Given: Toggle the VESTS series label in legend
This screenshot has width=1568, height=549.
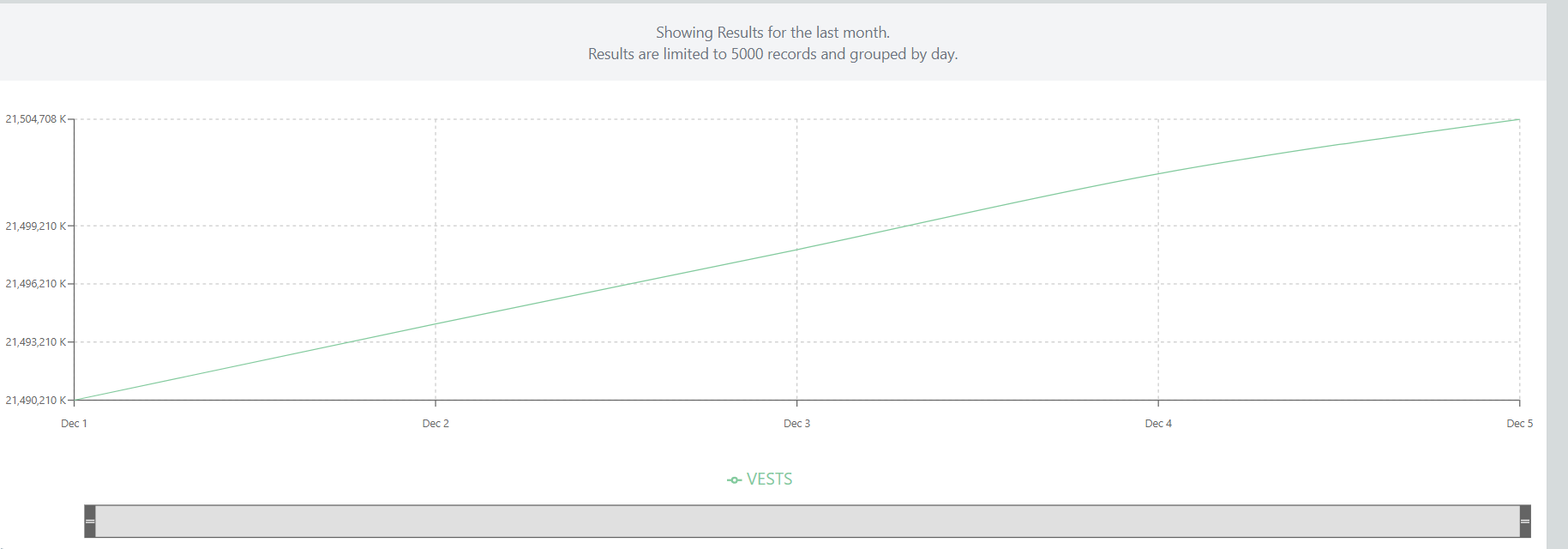Looking at the screenshot, I should pos(769,480).
